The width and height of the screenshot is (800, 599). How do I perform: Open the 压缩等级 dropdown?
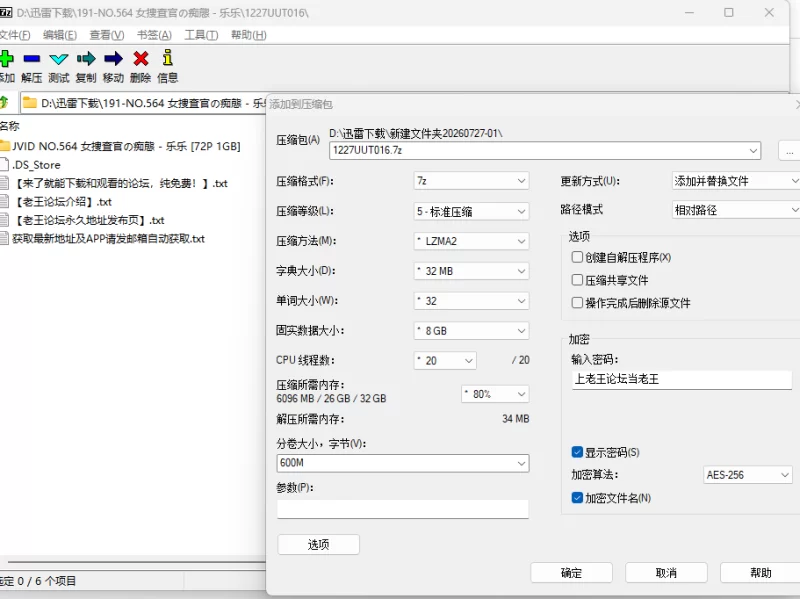tap(471, 211)
